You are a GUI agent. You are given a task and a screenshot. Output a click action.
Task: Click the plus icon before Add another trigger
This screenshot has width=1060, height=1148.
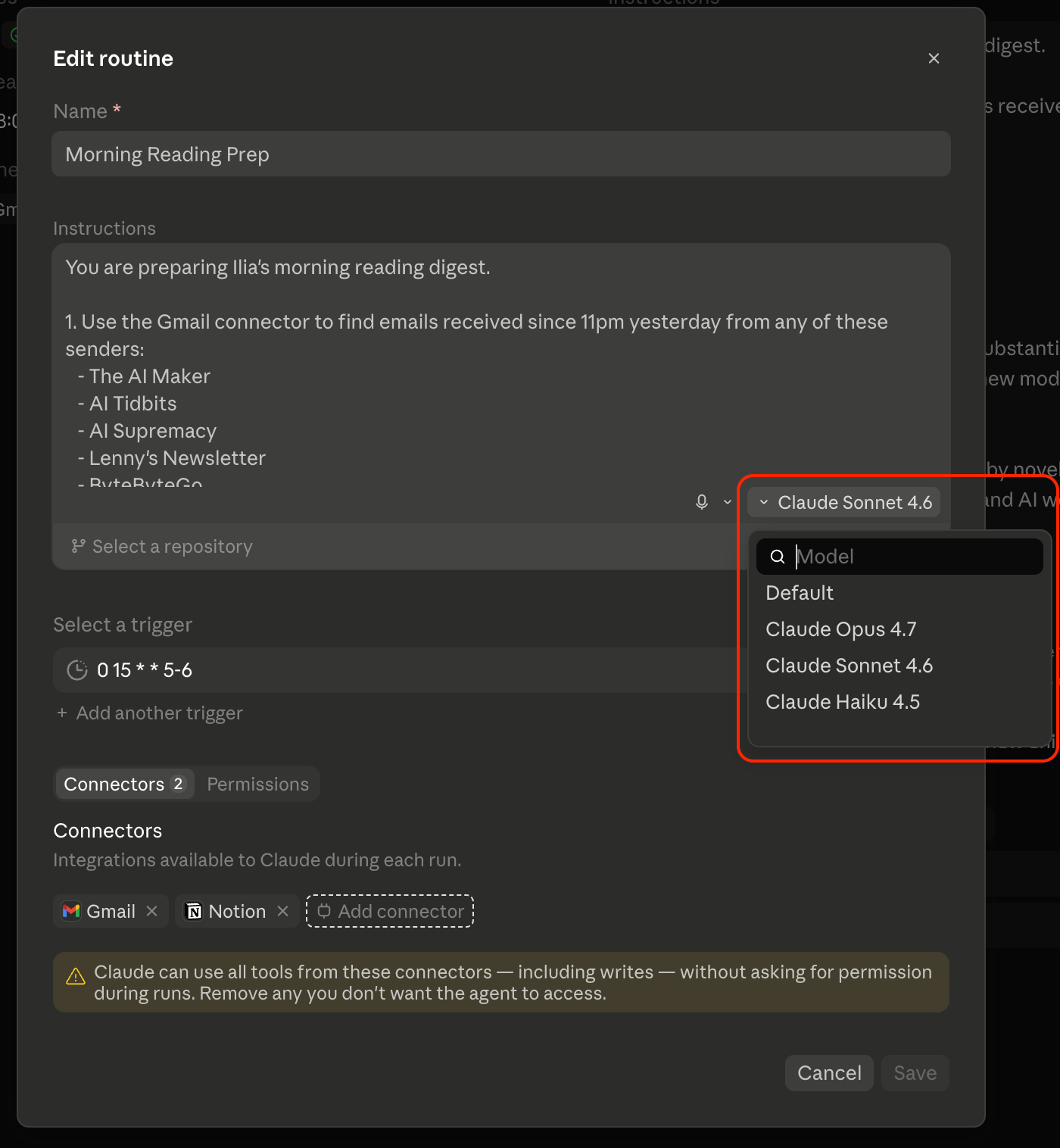coord(62,713)
